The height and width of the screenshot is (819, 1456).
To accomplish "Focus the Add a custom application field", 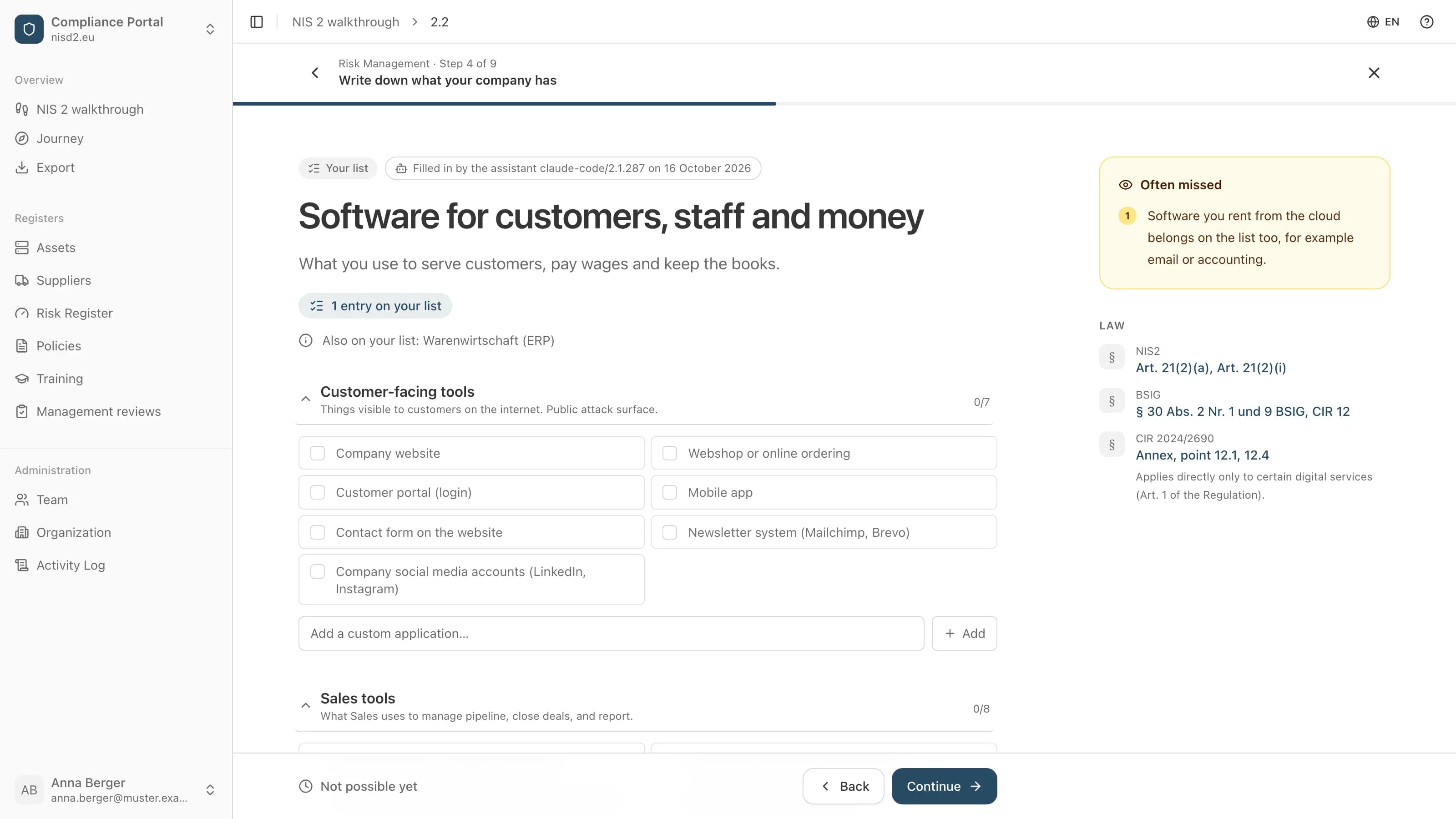I will pos(611,634).
